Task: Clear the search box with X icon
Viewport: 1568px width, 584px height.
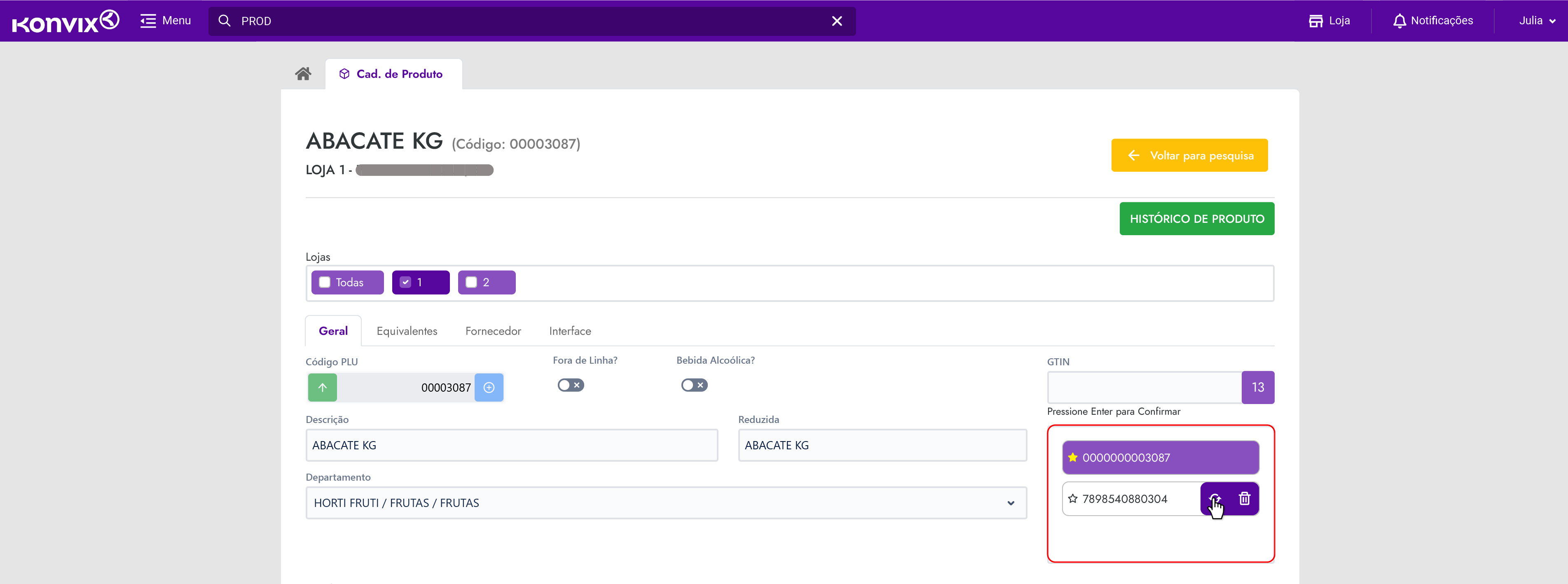Action: click(x=836, y=21)
